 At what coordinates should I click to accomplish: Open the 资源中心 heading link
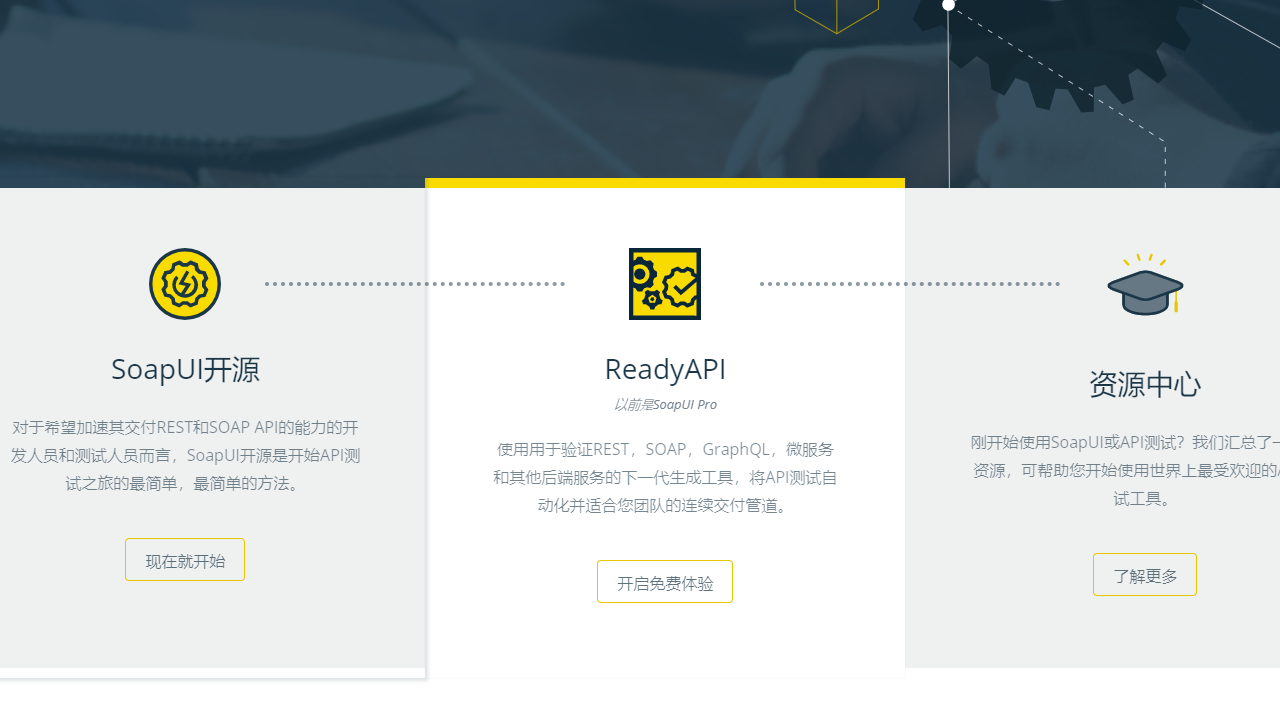tap(1145, 384)
